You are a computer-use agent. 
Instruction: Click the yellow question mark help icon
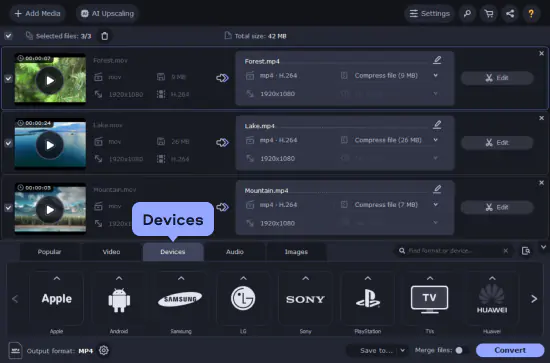click(x=531, y=14)
